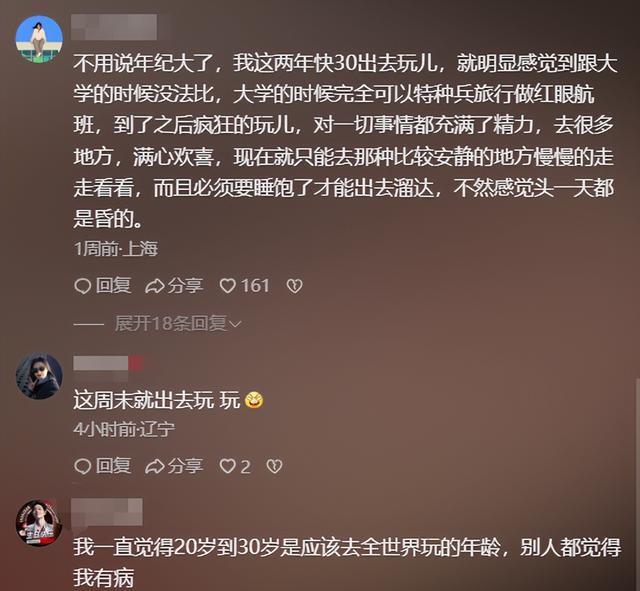Open the third commenter's blurred username
Image resolution: width=640 pixels, height=591 pixels.
click(x=107, y=512)
